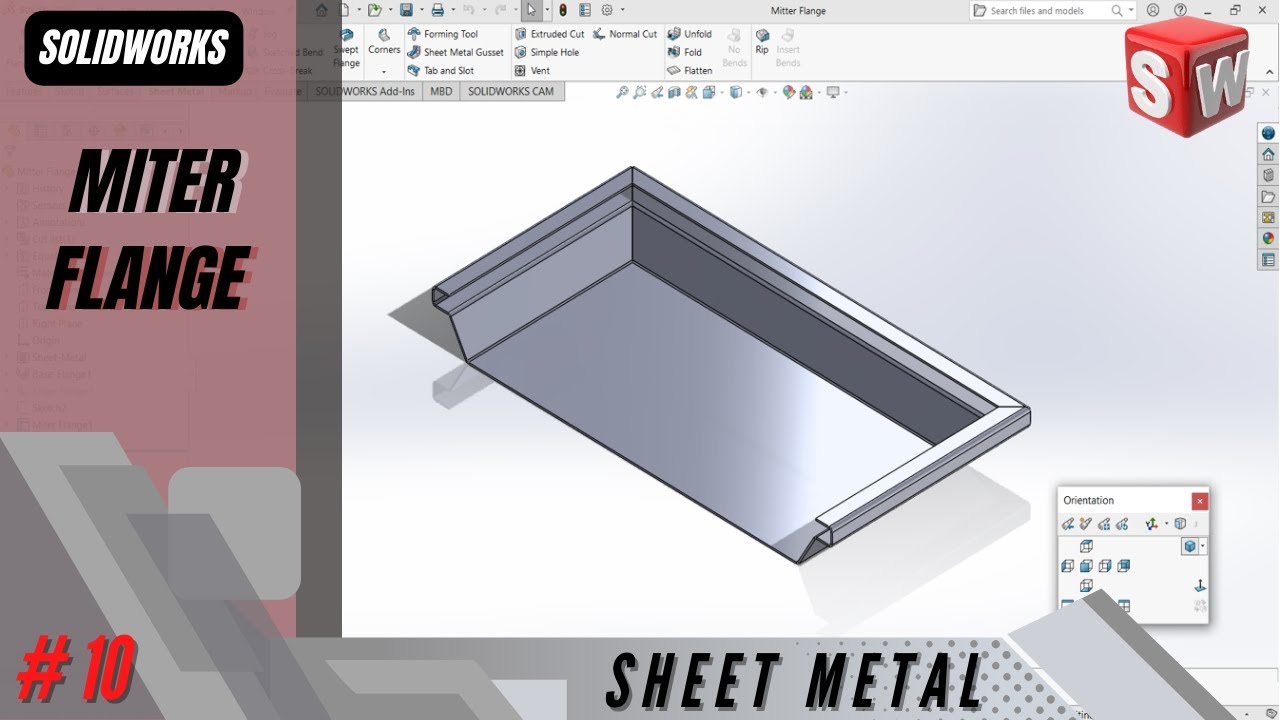Expand the search options dropdown arrow

[1131, 10]
